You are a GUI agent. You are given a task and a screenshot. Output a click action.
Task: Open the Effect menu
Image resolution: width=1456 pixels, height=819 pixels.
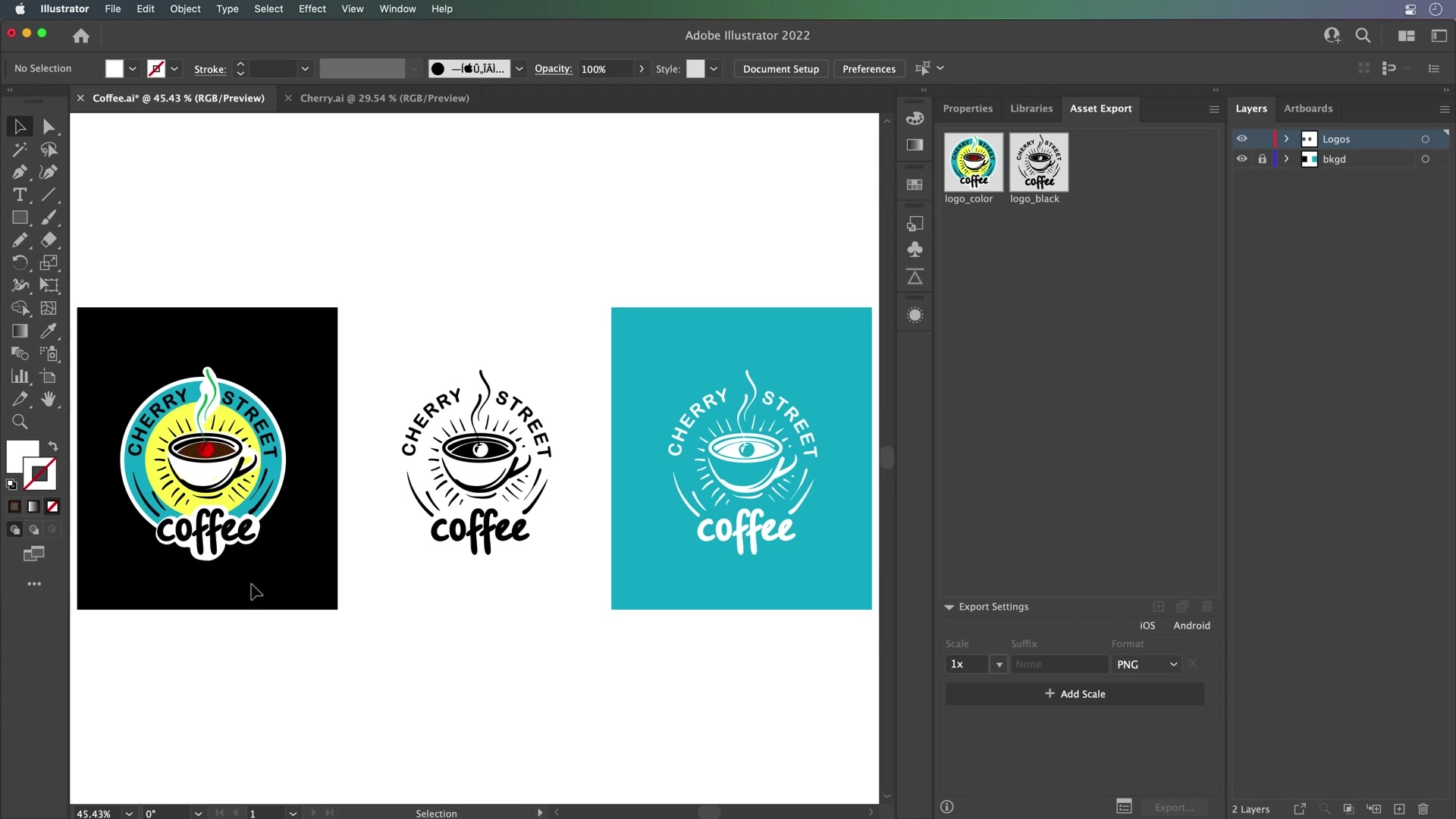[312, 8]
